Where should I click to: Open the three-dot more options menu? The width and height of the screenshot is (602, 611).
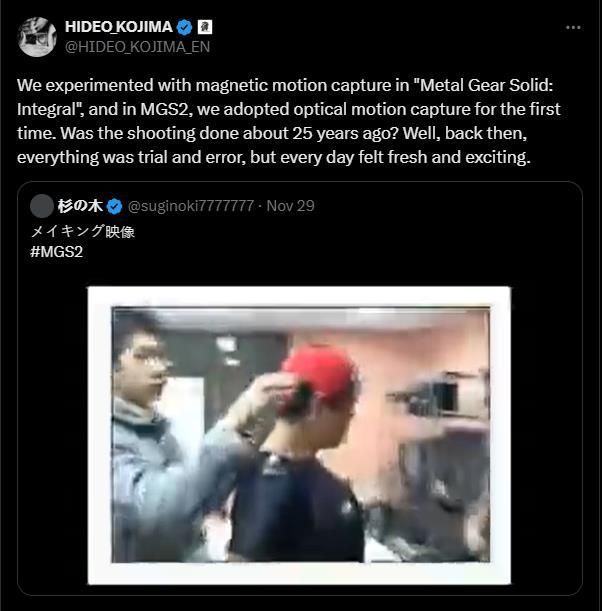pos(572,28)
